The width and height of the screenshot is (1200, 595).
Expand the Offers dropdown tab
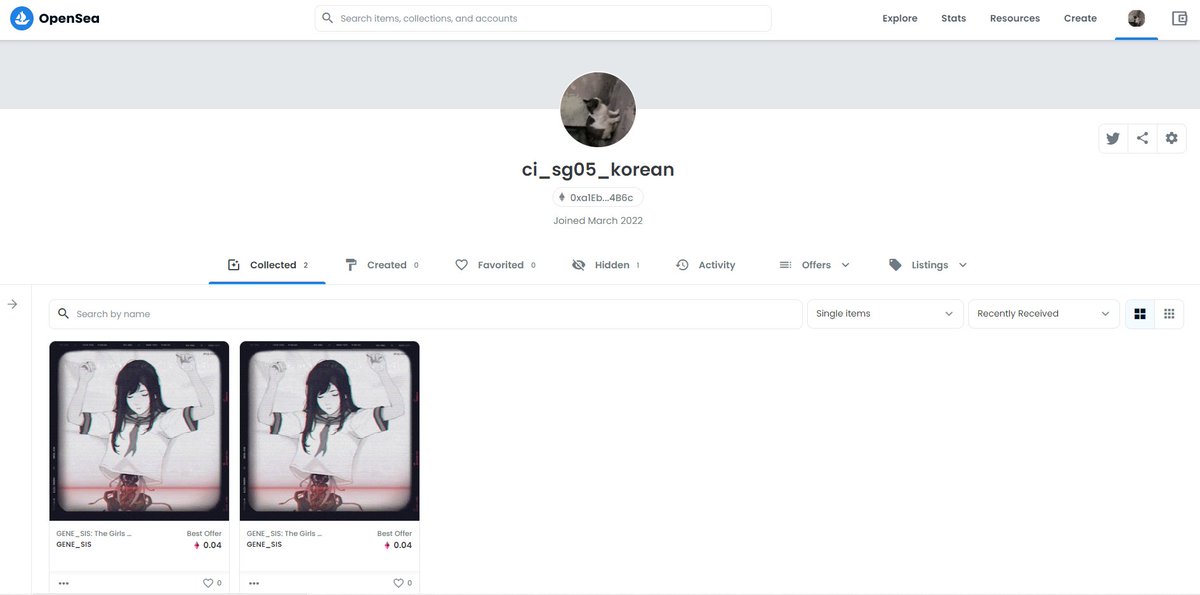pos(814,265)
